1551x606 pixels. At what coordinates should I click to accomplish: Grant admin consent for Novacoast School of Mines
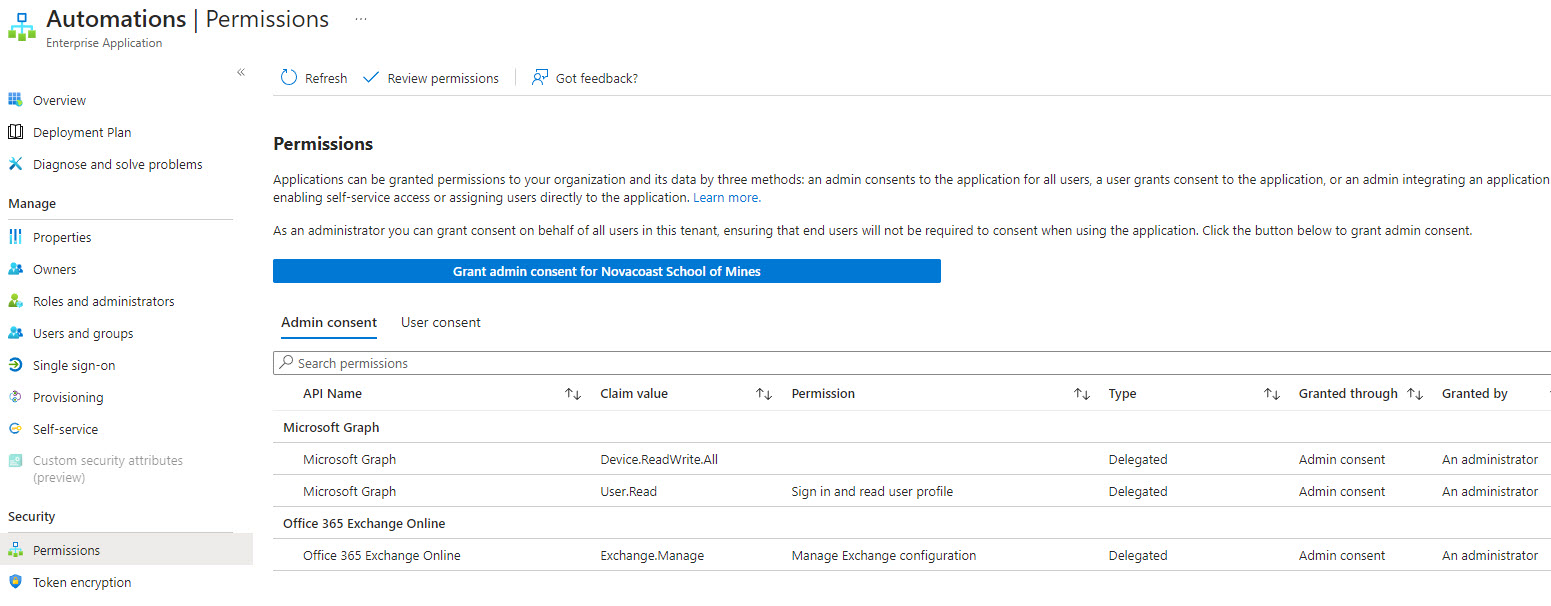coord(606,271)
